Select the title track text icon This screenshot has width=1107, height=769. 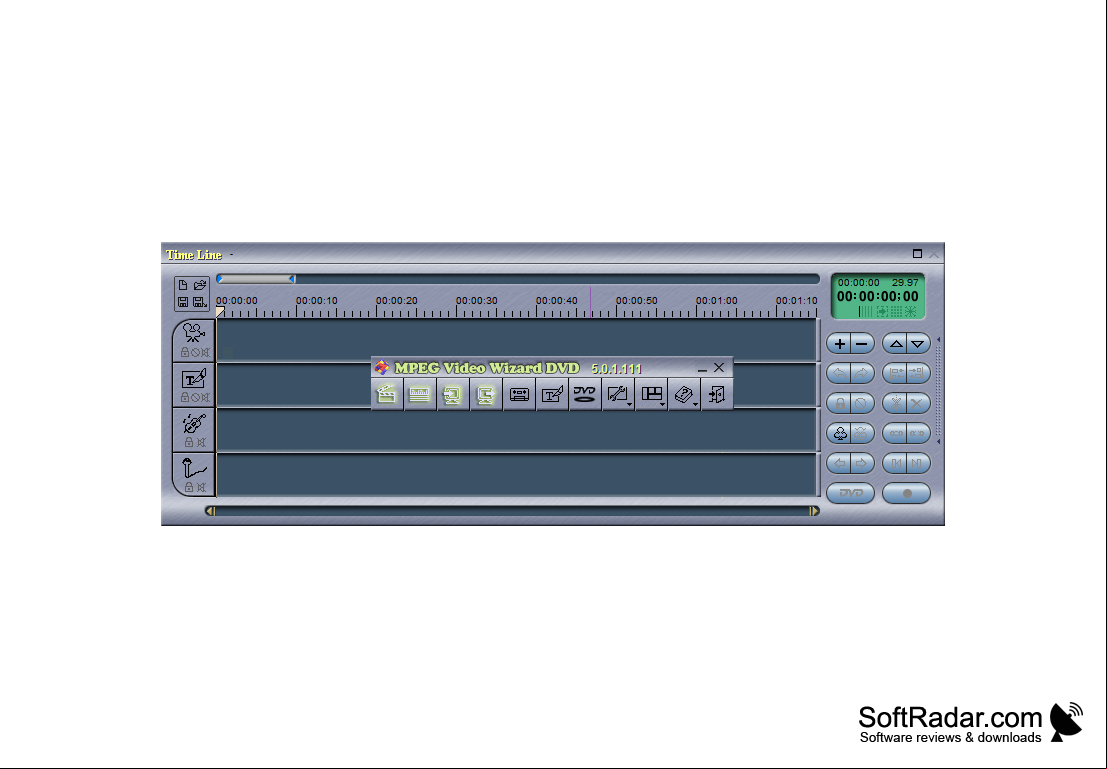point(193,379)
